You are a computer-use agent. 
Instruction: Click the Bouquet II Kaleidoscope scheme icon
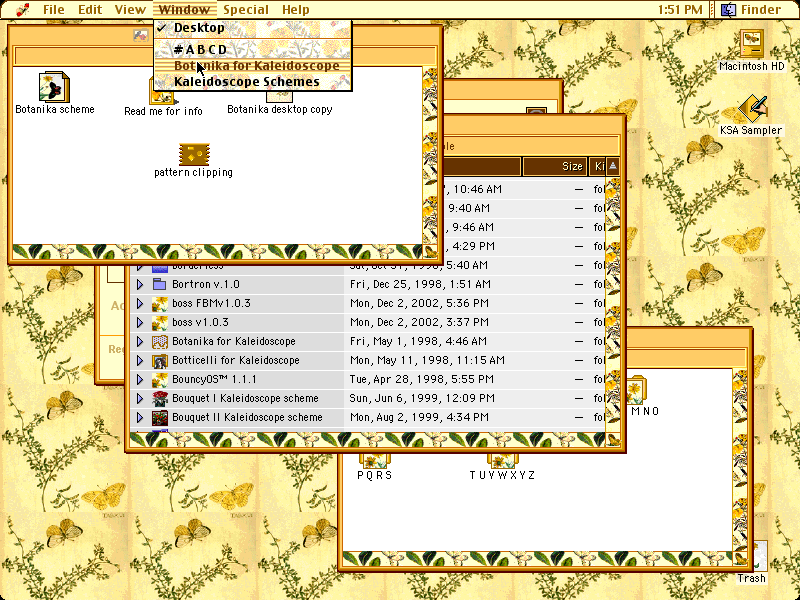click(160, 418)
